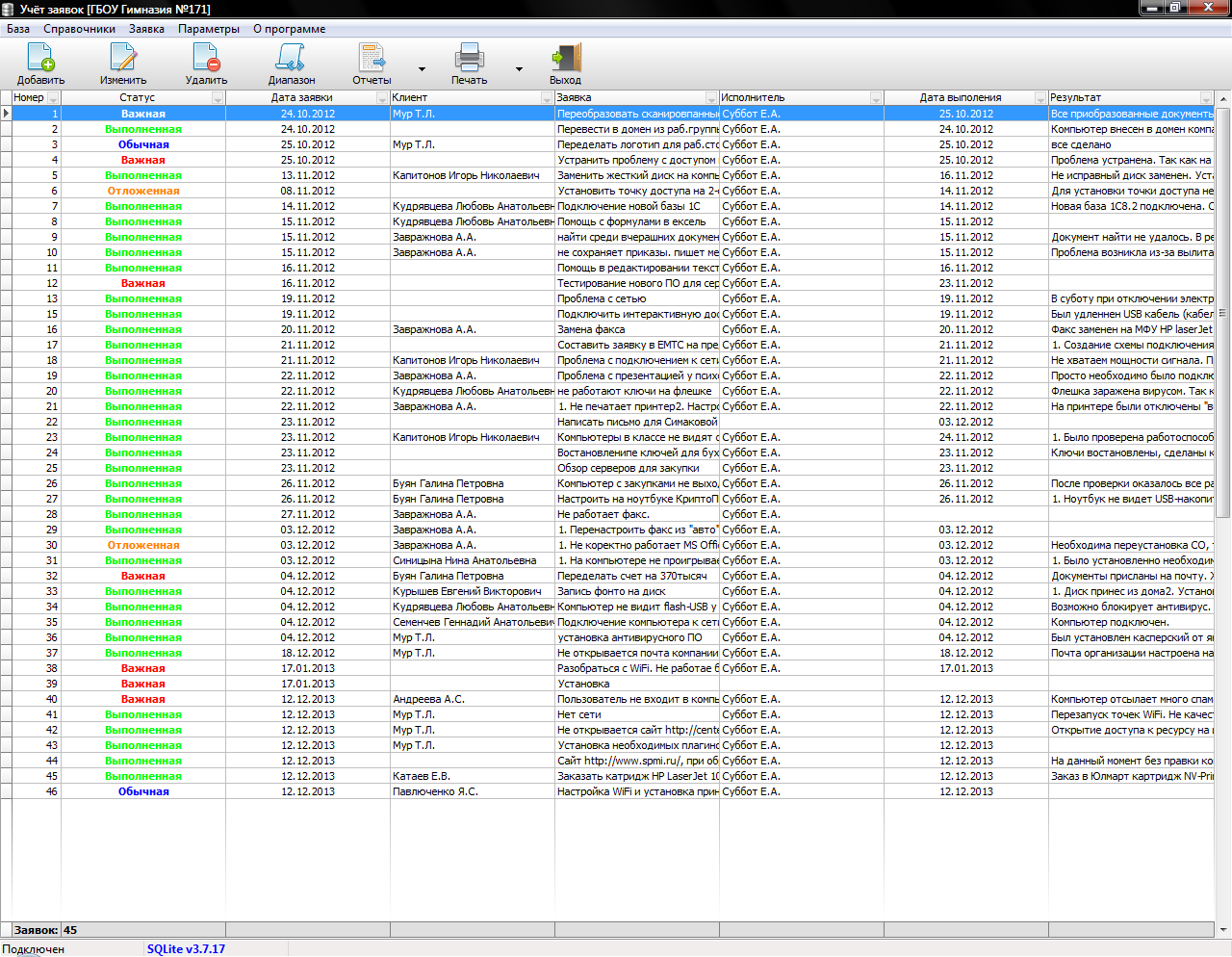Image resolution: width=1232 pixels, height=957 pixels.
Task: Select client 'Катаев Е.В.' cell
Action: 473,776
